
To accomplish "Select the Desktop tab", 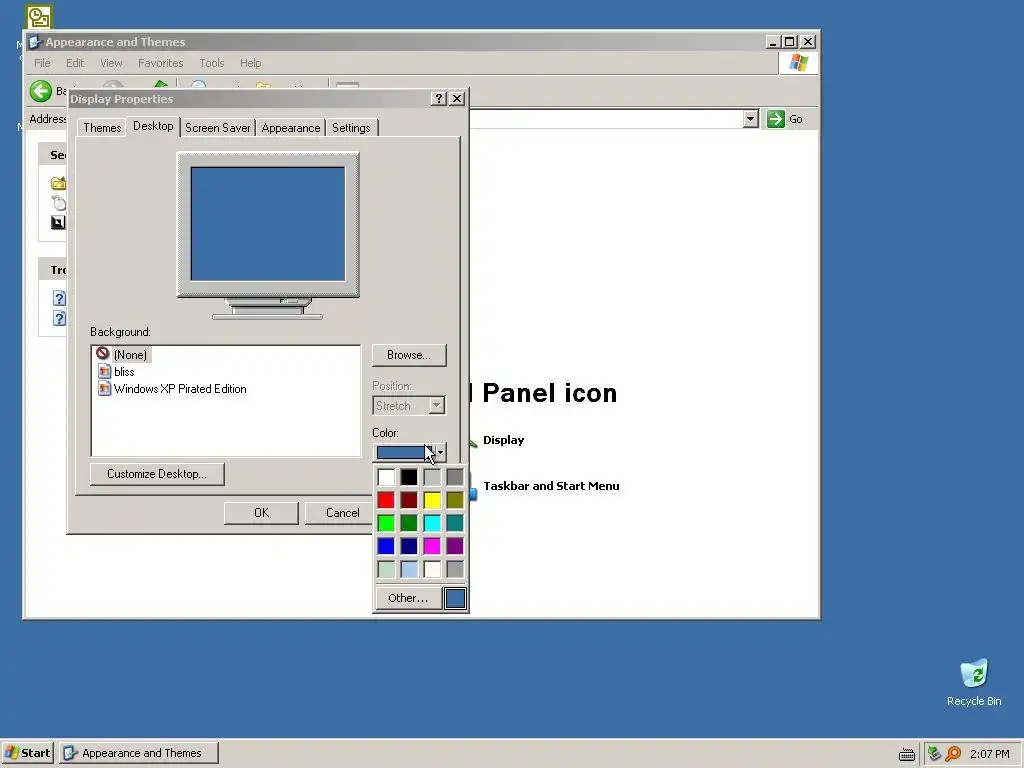I will tap(153, 126).
